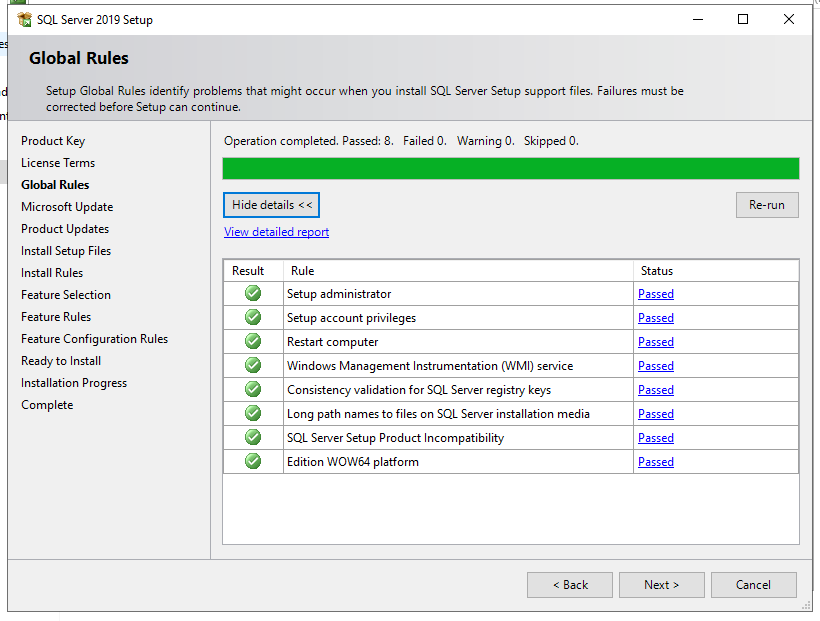Click the 'Edition WOW64 platform' rule text
The image size is (820, 621).
pos(353,462)
